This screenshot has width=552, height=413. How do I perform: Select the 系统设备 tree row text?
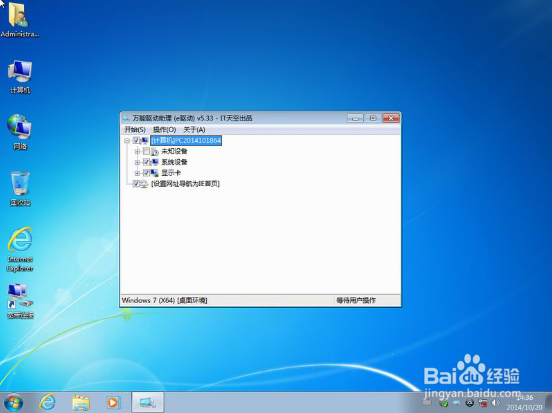click(174, 162)
